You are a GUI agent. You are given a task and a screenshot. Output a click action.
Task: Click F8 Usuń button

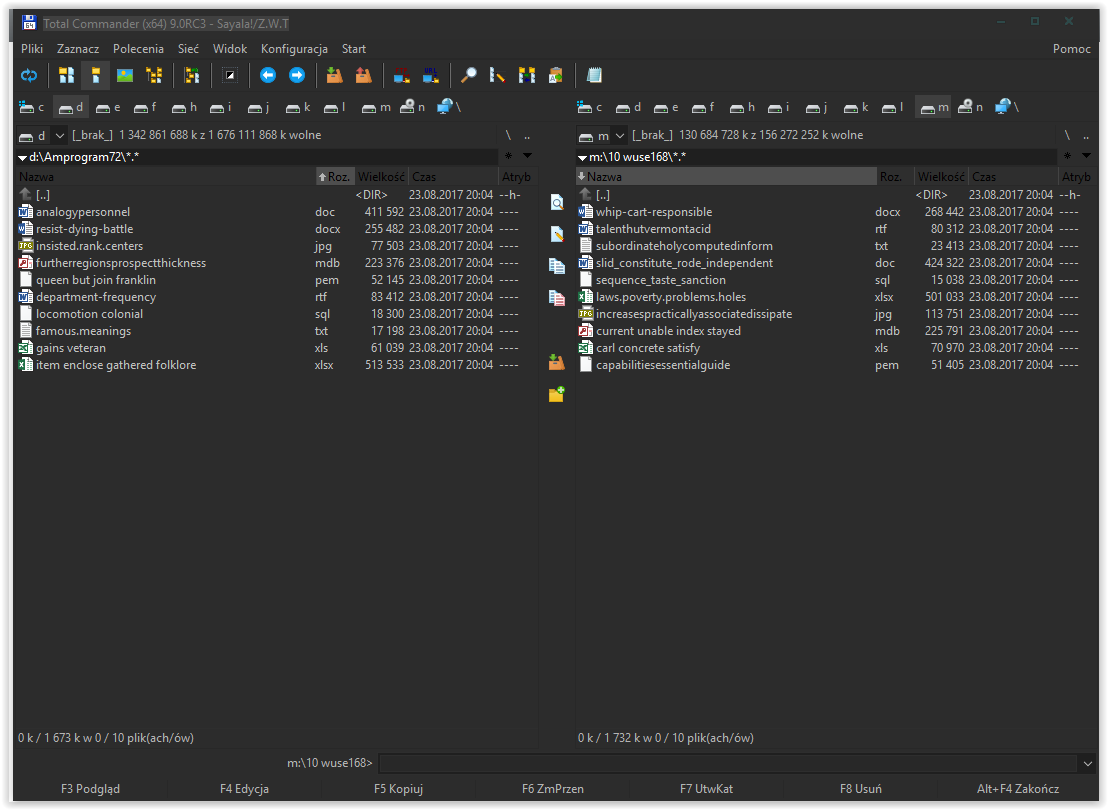861,789
